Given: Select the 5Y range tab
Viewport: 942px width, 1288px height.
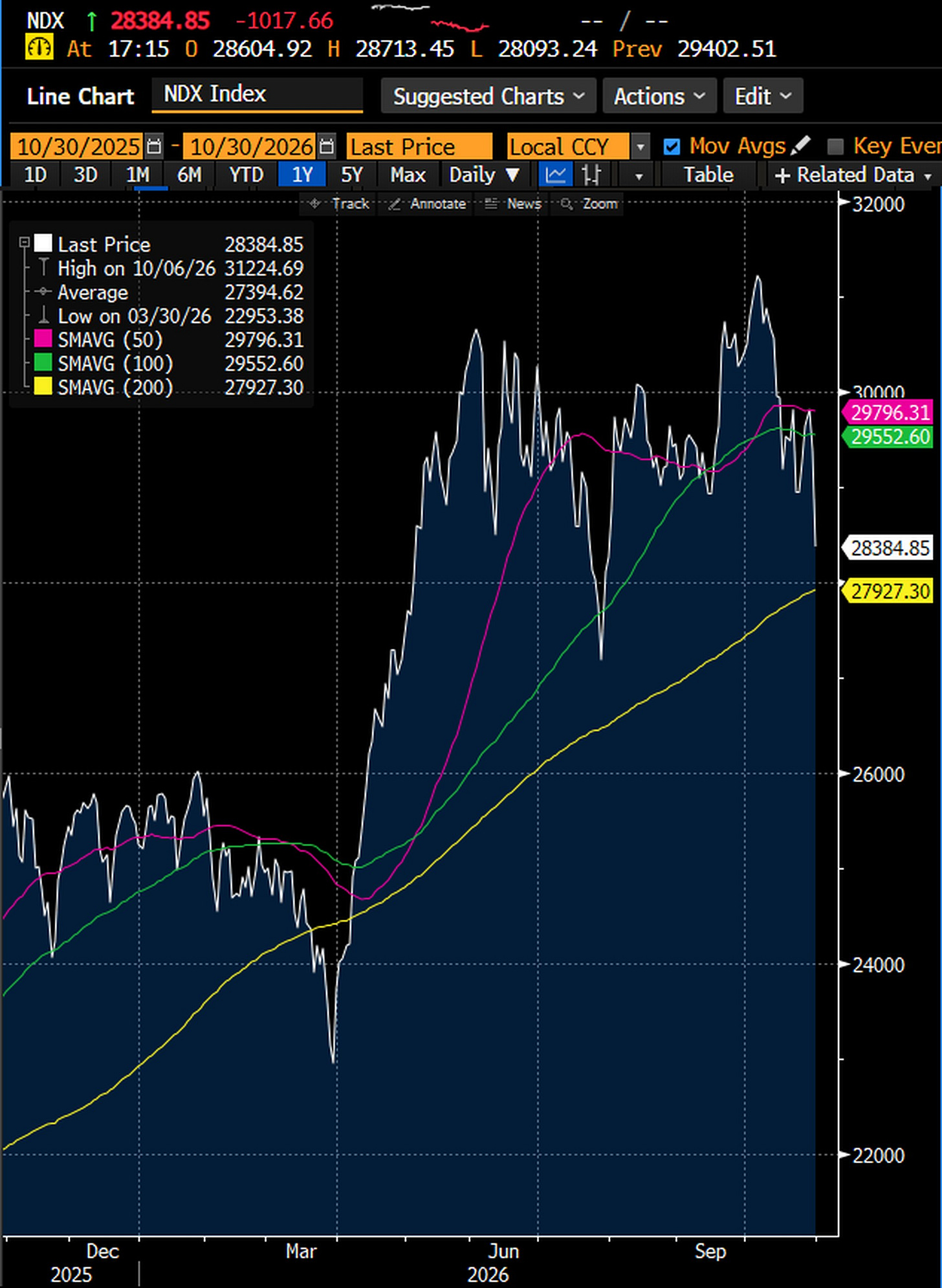Looking at the screenshot, I should tap(352, 175).
